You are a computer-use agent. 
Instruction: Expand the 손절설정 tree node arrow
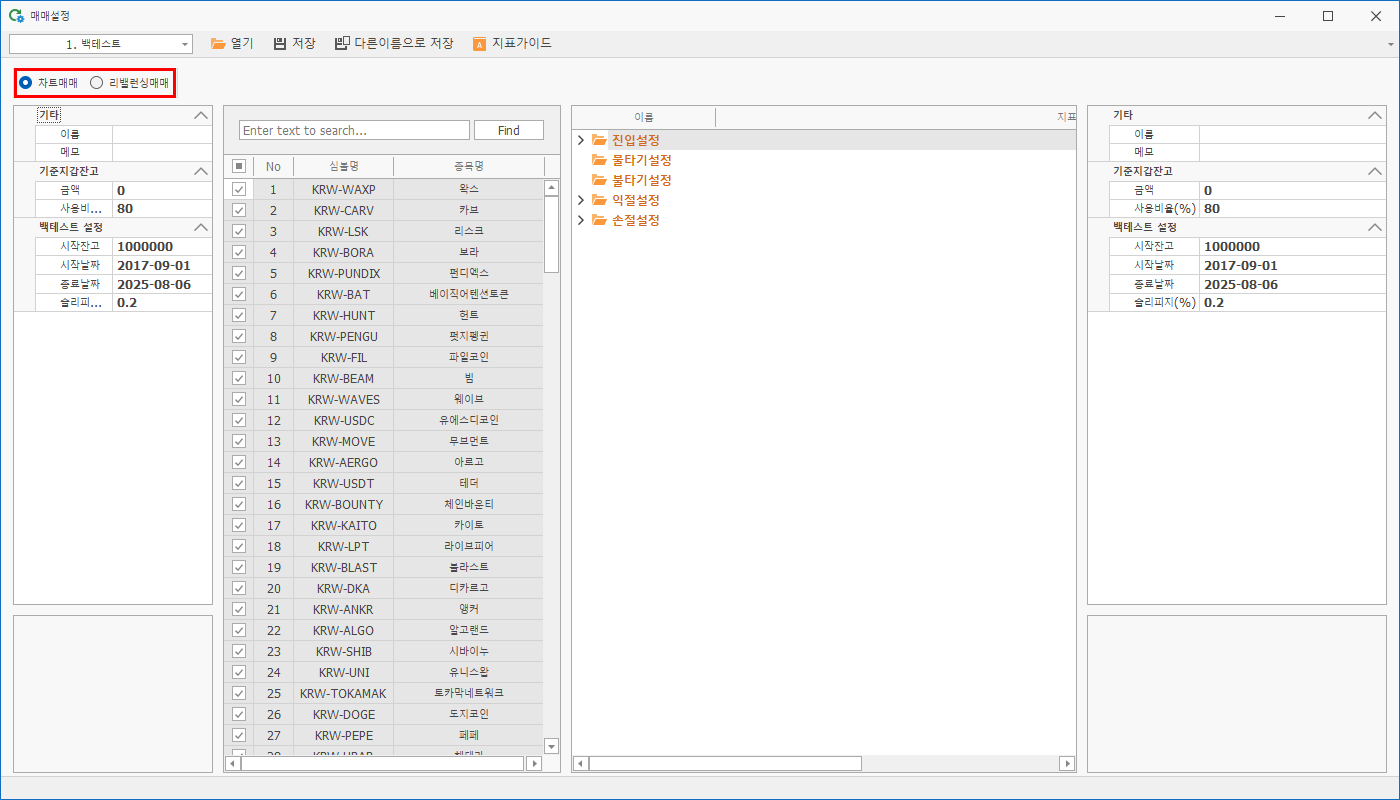click(581, 220)
